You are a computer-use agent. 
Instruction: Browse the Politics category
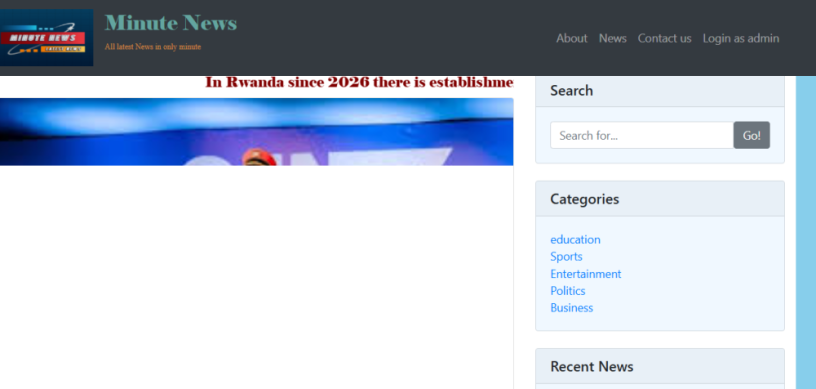click(568, 291)
